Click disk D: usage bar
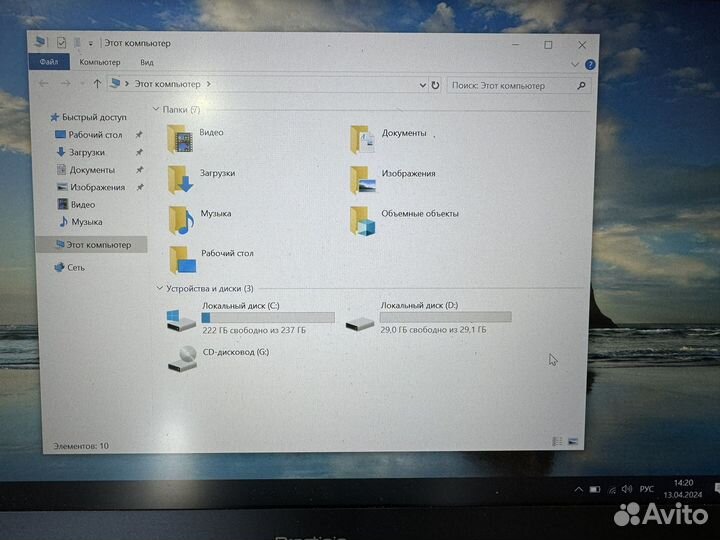 pos(445,317)
